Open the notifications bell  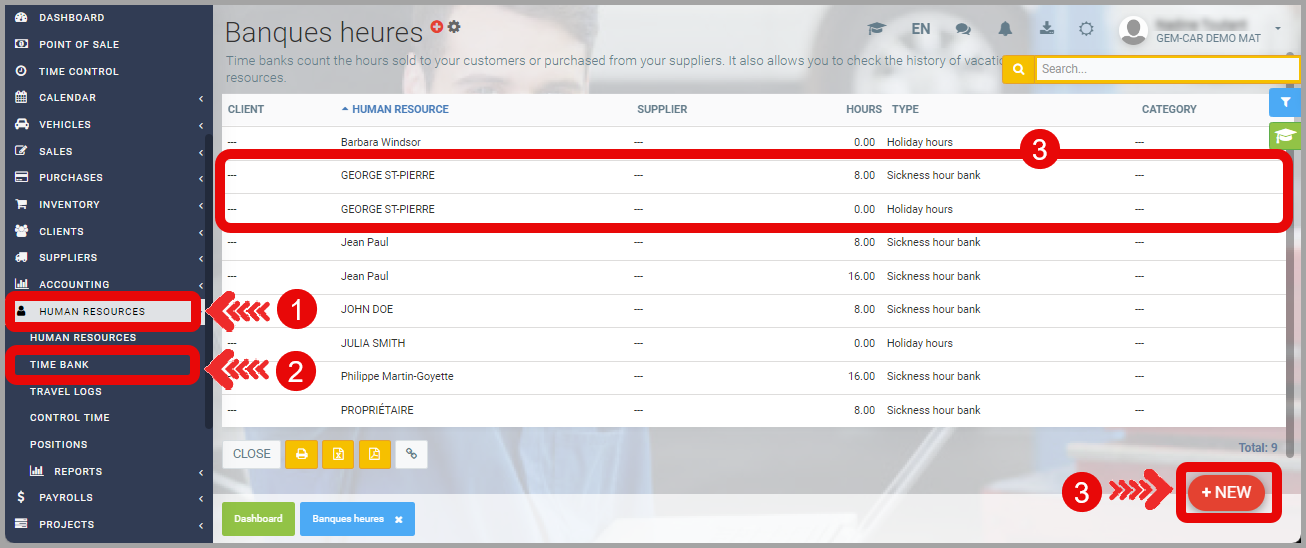point(1005,29)
